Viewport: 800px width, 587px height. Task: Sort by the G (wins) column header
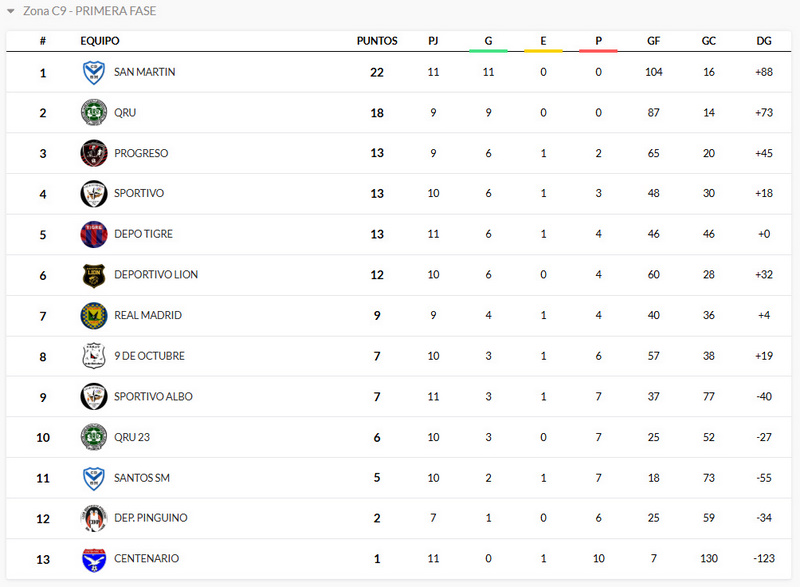point(488,41)
